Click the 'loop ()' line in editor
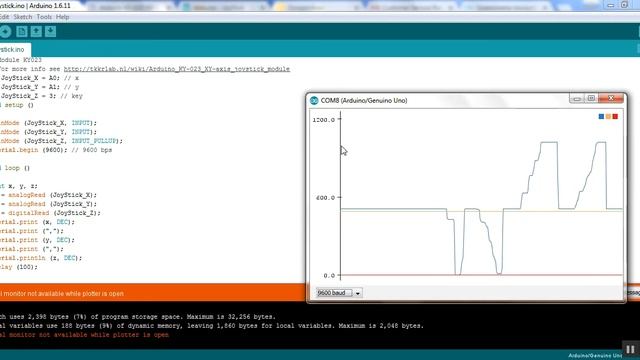640x360 pixels. [x=15, y=168]
